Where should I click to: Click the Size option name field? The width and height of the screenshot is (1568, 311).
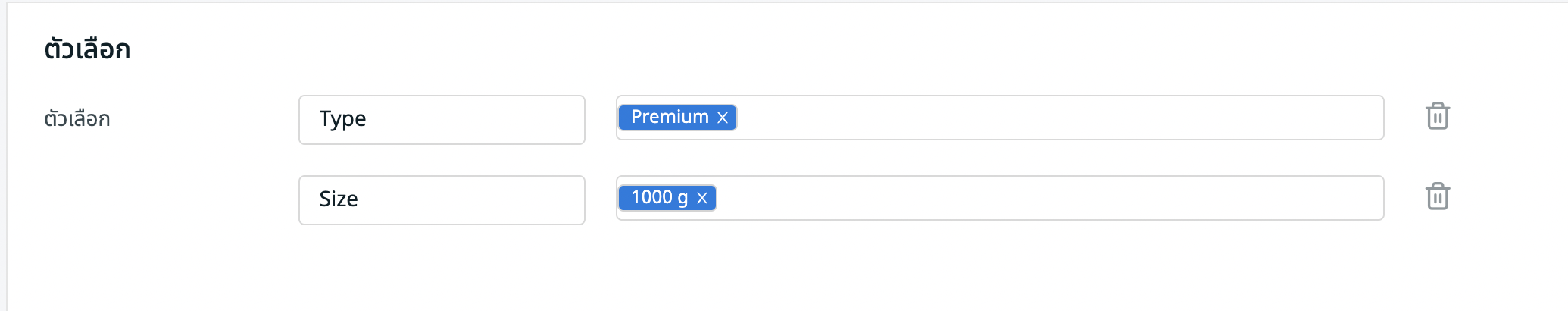442,200
